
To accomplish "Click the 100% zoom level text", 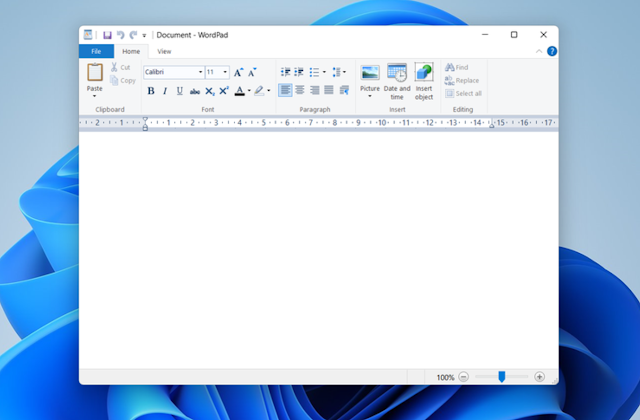I will point(445,377).
